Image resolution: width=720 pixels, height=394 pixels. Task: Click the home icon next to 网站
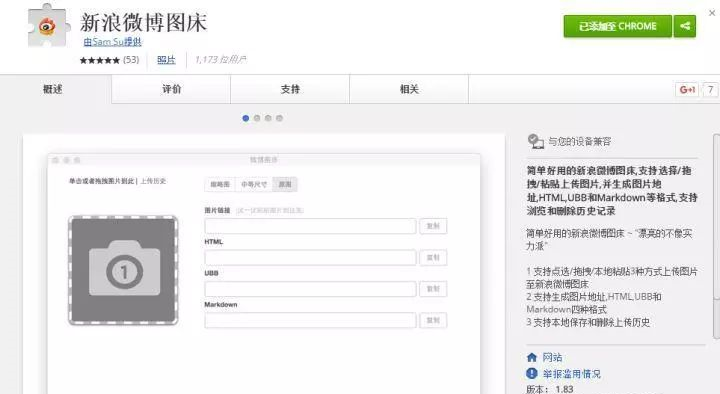click(x=532, y=357)
